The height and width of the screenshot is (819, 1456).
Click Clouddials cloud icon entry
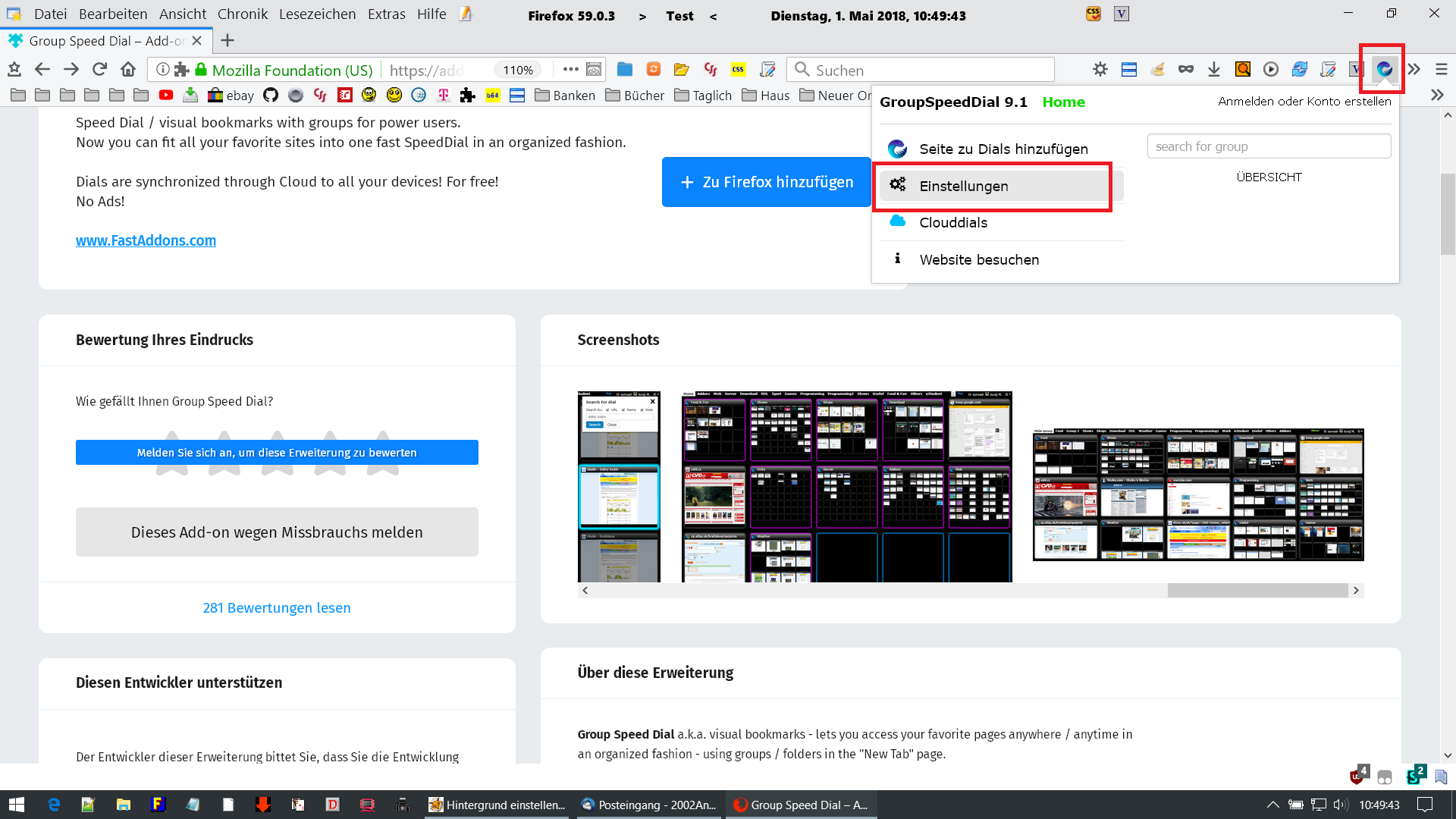click(x=952, y=222)
